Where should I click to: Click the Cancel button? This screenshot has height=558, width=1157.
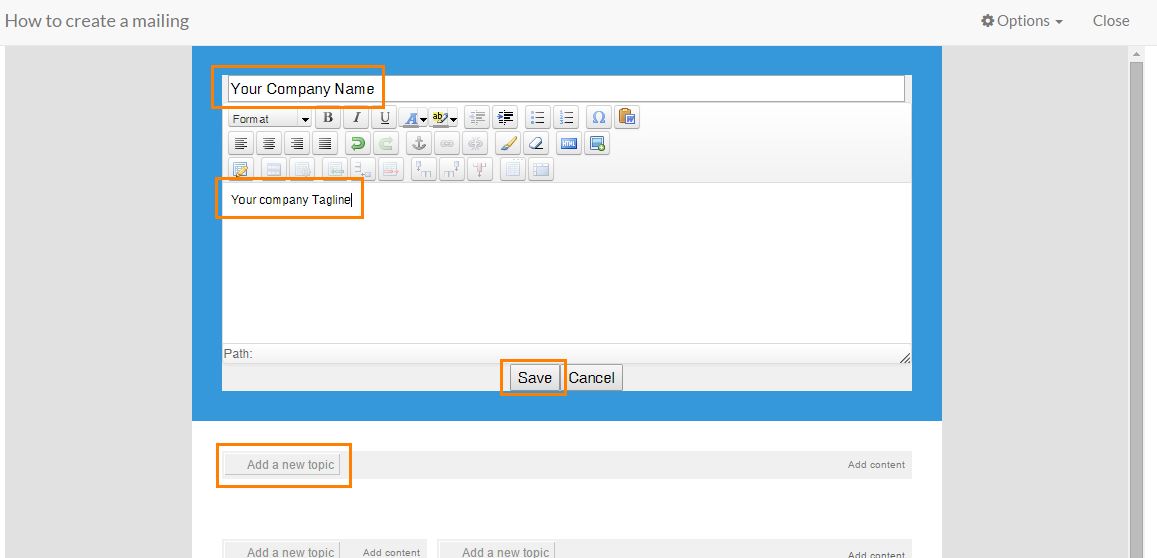pyautogui.click(x=592, y=378)
